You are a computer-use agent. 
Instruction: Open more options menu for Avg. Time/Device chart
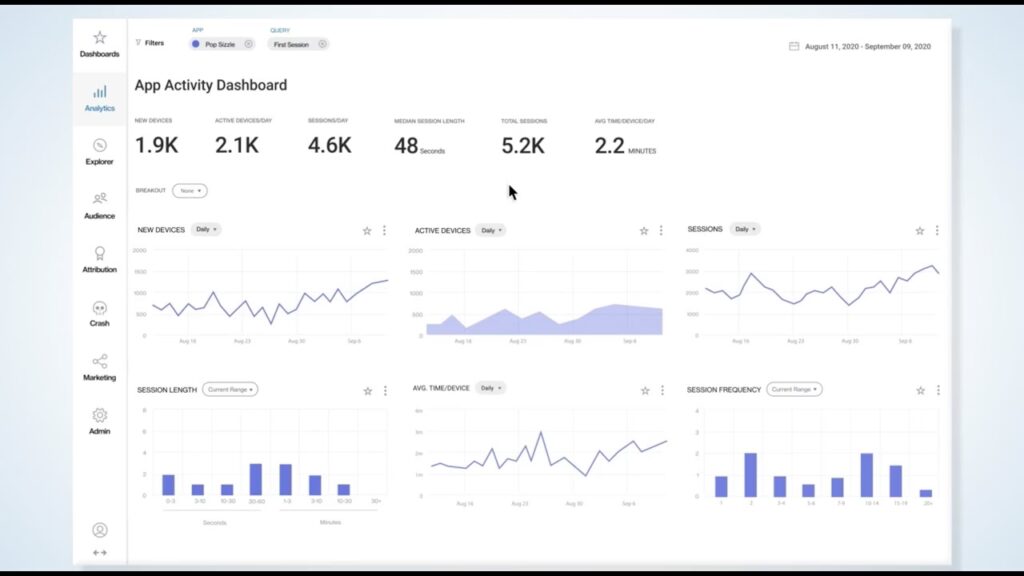(x=660, y=390)
